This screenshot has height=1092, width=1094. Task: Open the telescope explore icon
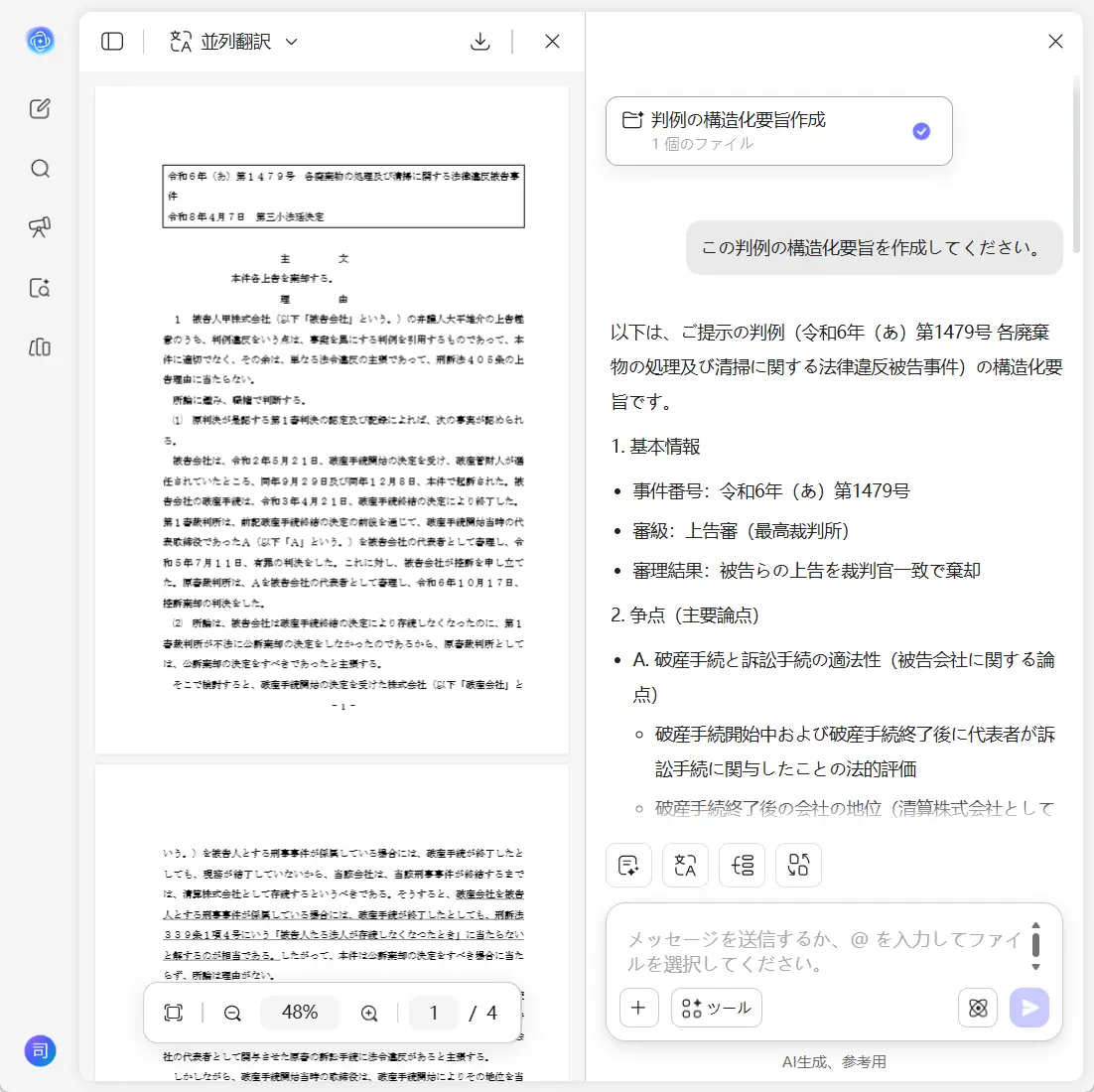pyautogui.click(x=40, y=227)
